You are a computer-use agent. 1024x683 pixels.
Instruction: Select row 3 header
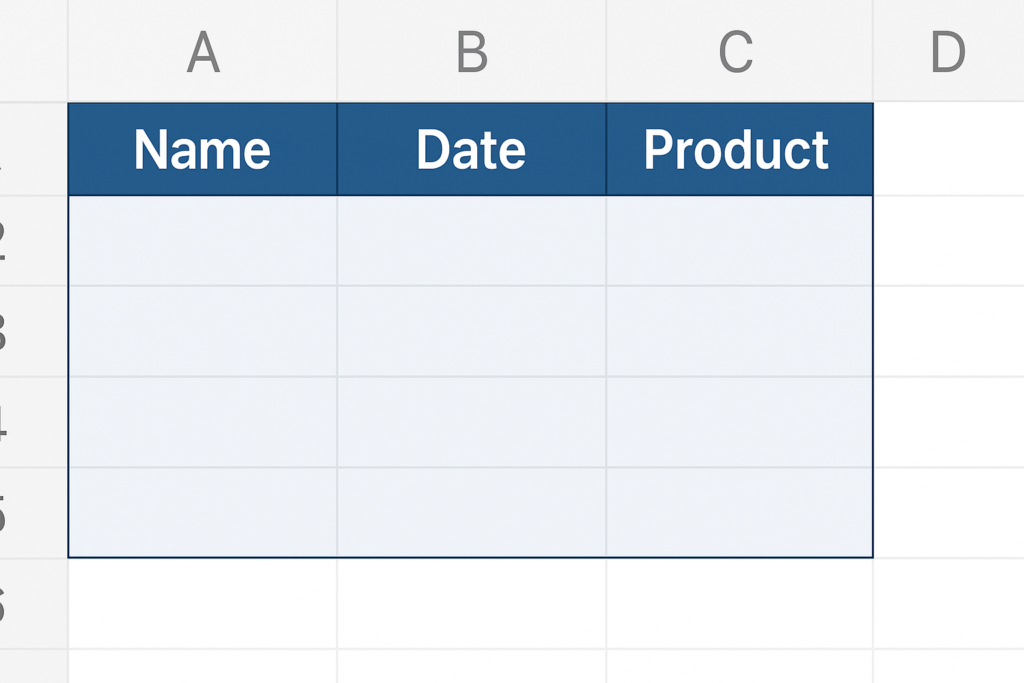click(x=34, y=331)
